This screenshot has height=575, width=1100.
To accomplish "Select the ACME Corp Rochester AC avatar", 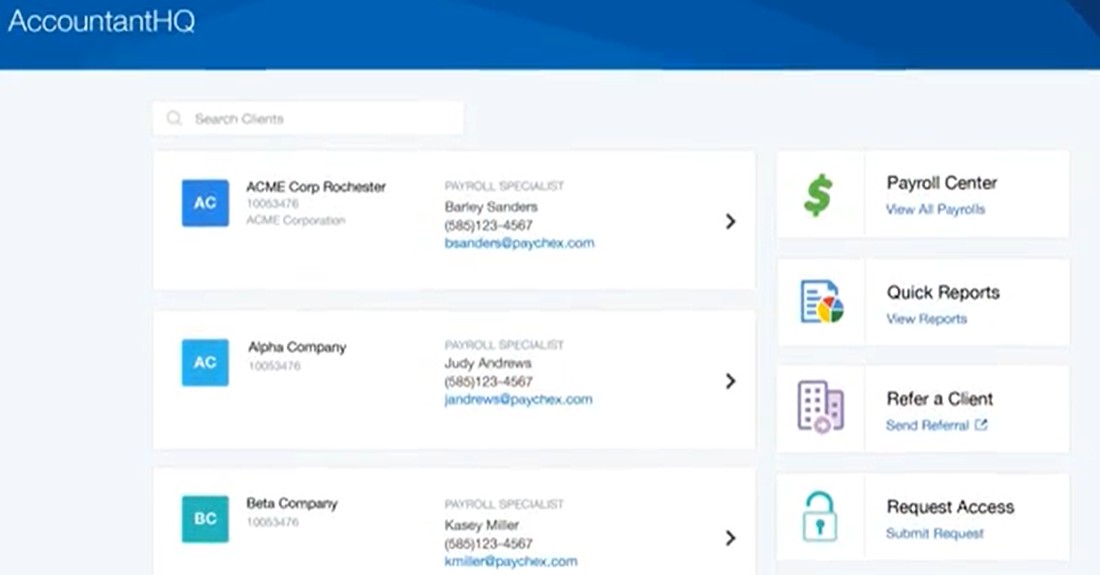I will [205, 203].
